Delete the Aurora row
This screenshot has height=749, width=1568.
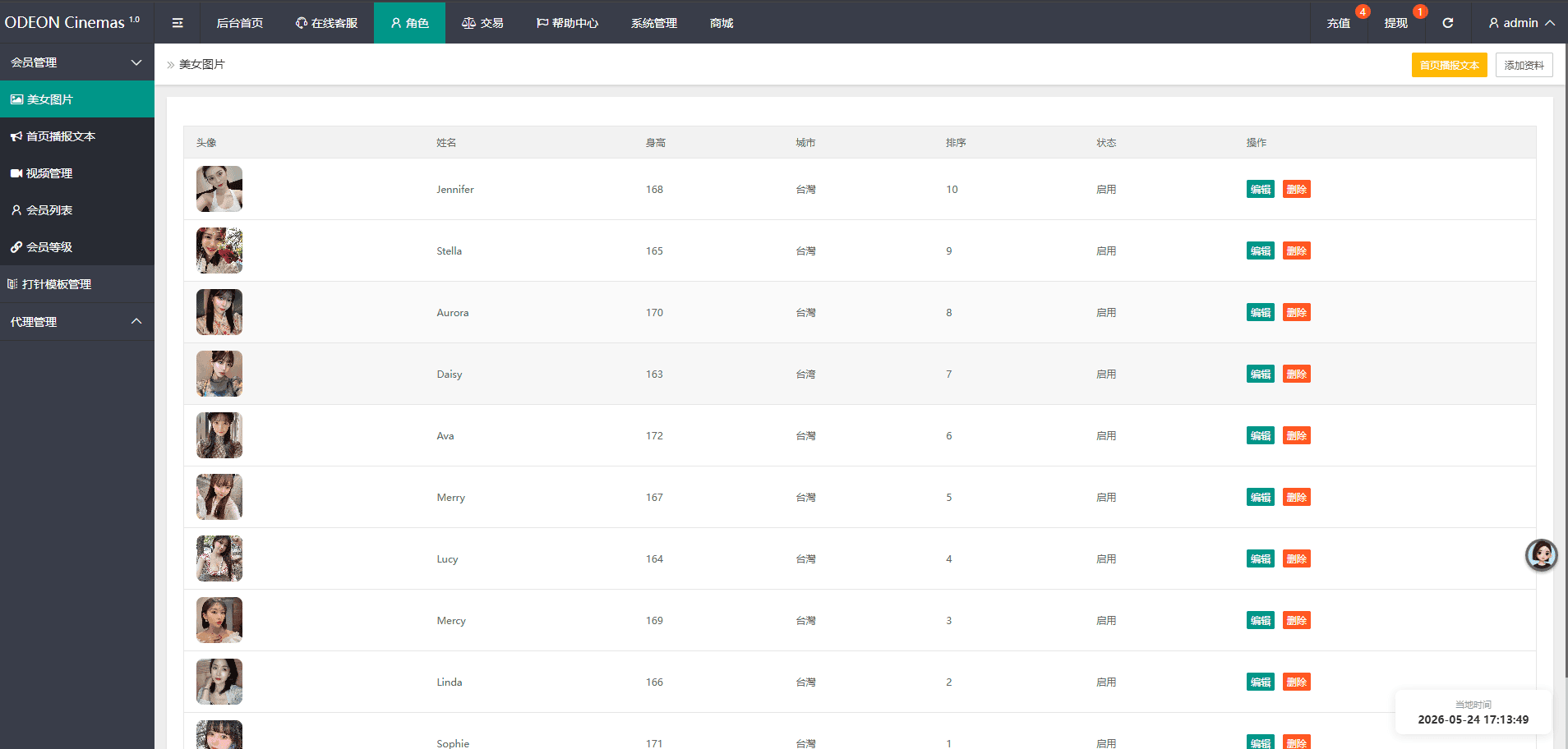(1297, 312)
